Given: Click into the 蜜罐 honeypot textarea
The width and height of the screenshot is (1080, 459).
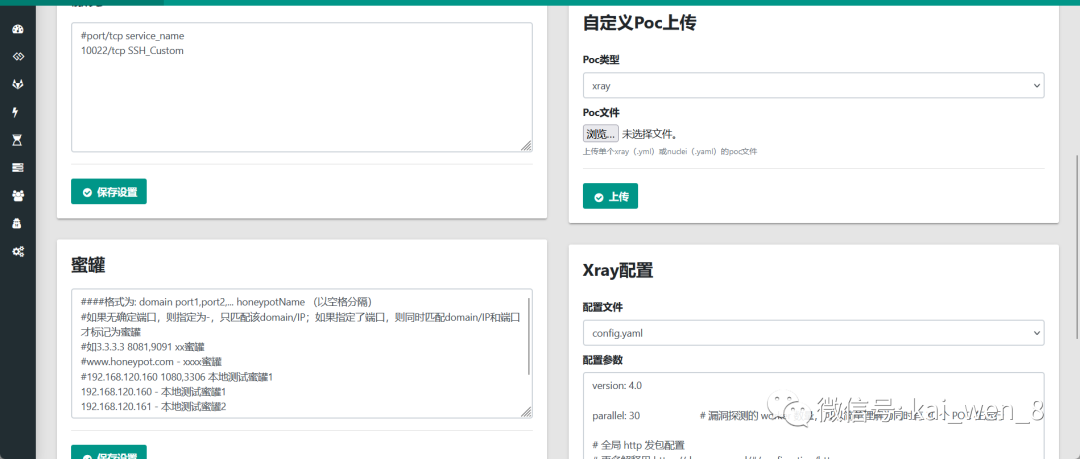Looking at the screenshot, I should [x=302, y=353].
